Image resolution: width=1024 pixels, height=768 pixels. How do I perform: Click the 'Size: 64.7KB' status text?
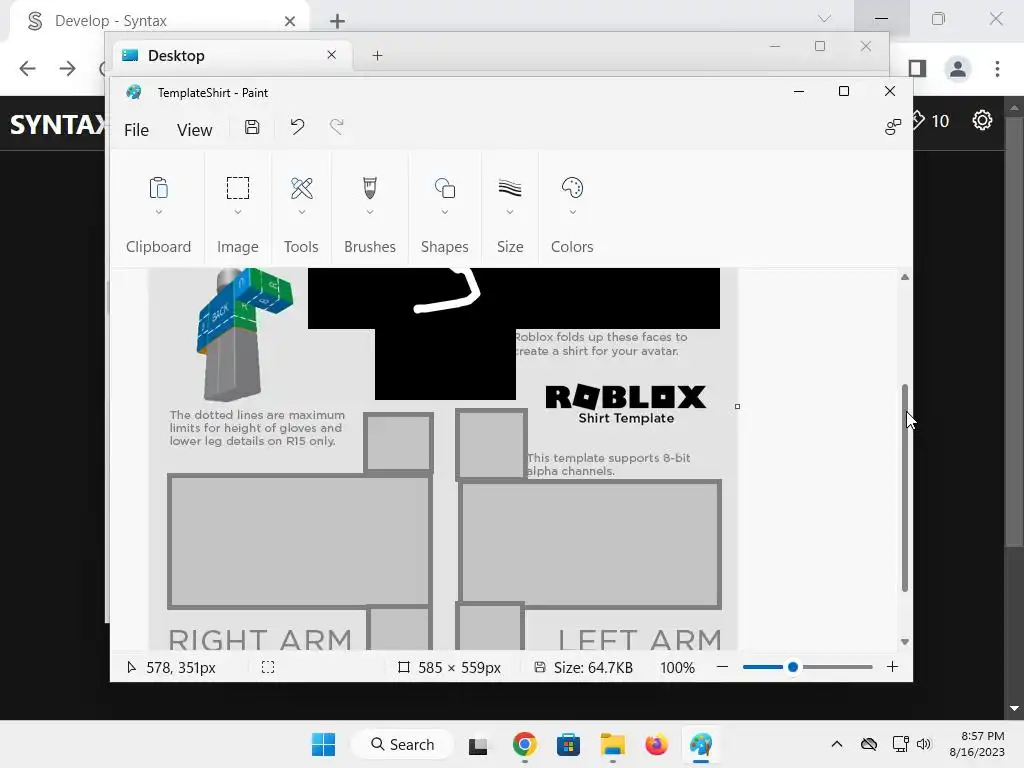tap(593, 667)
